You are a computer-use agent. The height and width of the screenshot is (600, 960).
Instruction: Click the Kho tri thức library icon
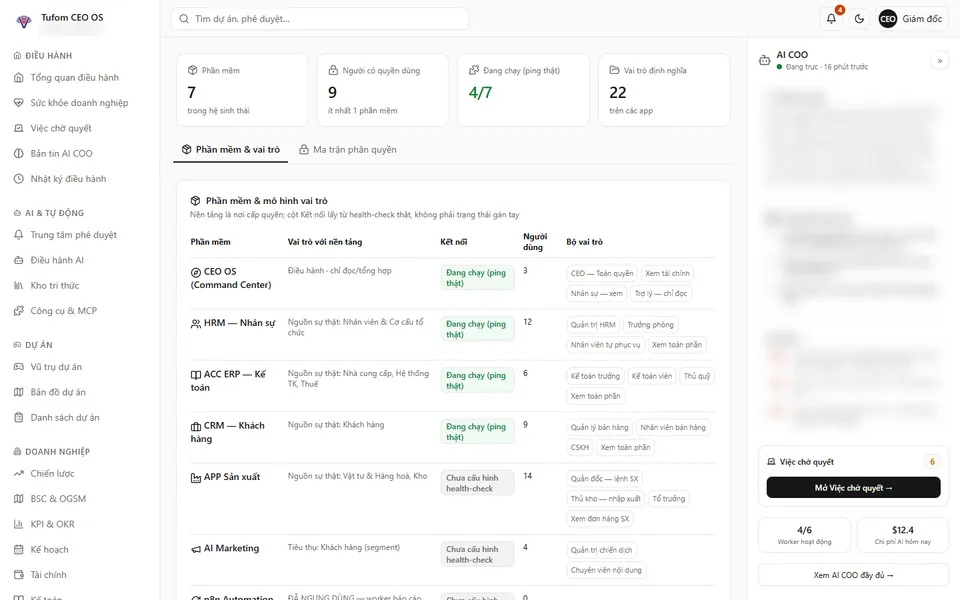click(19, 285)
